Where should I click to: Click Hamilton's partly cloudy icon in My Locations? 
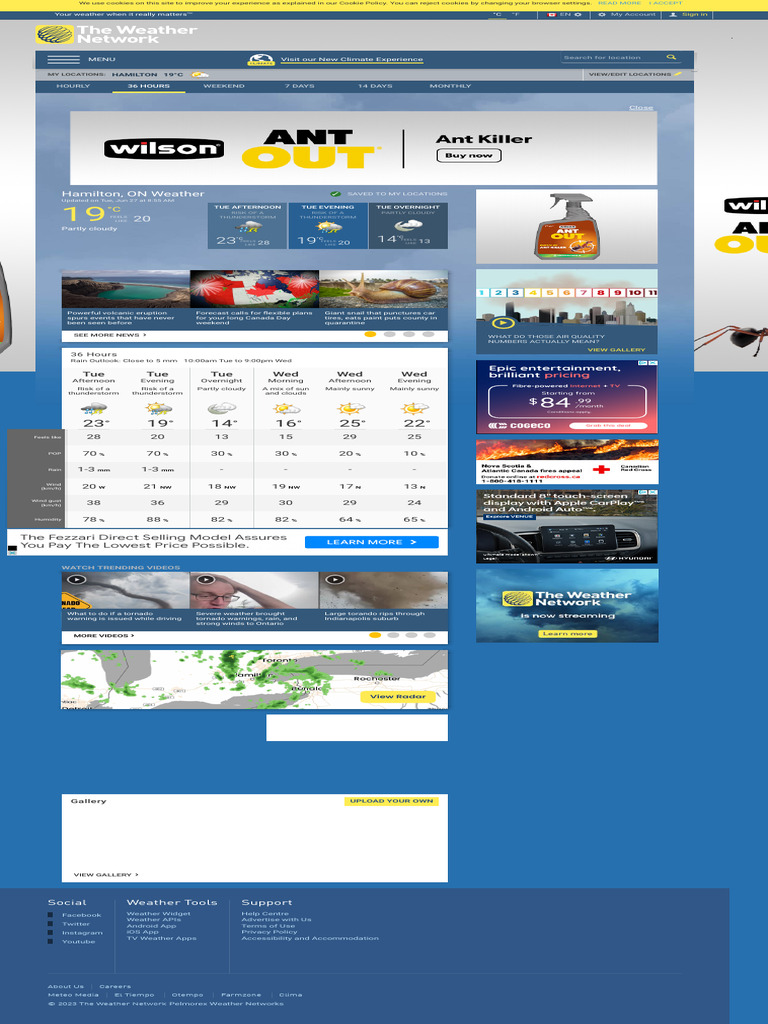[199, 74]
